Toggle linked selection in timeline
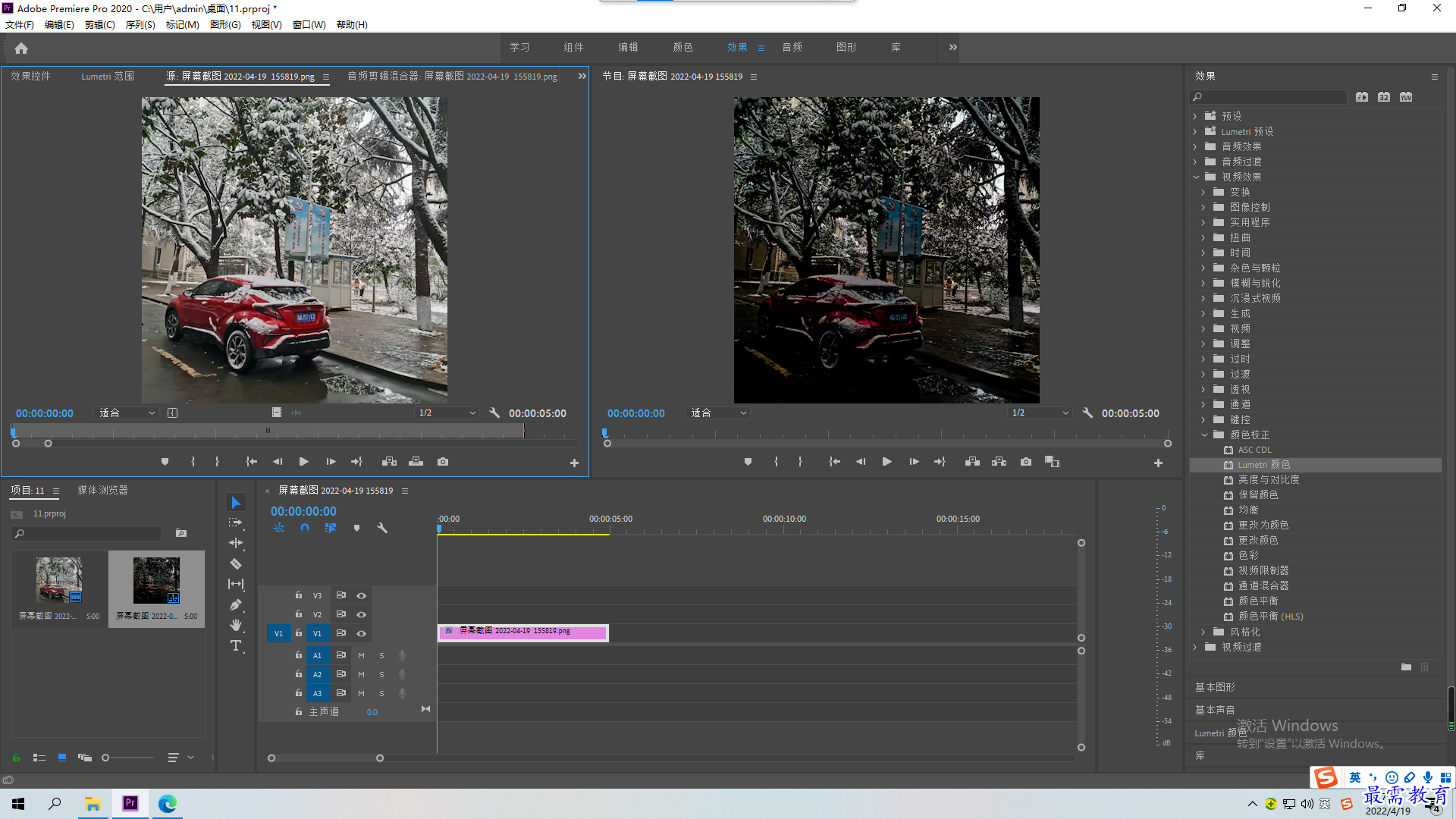The height and width of the screenshot is (819, 1456). coord(331,528)
